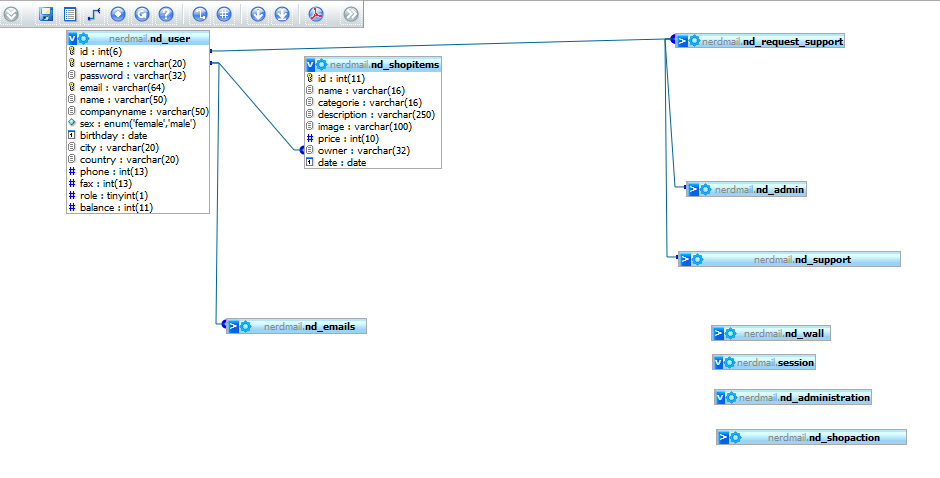Click the create relation line icon
This screenshot has height=478, width=940.
click(94, 14)
